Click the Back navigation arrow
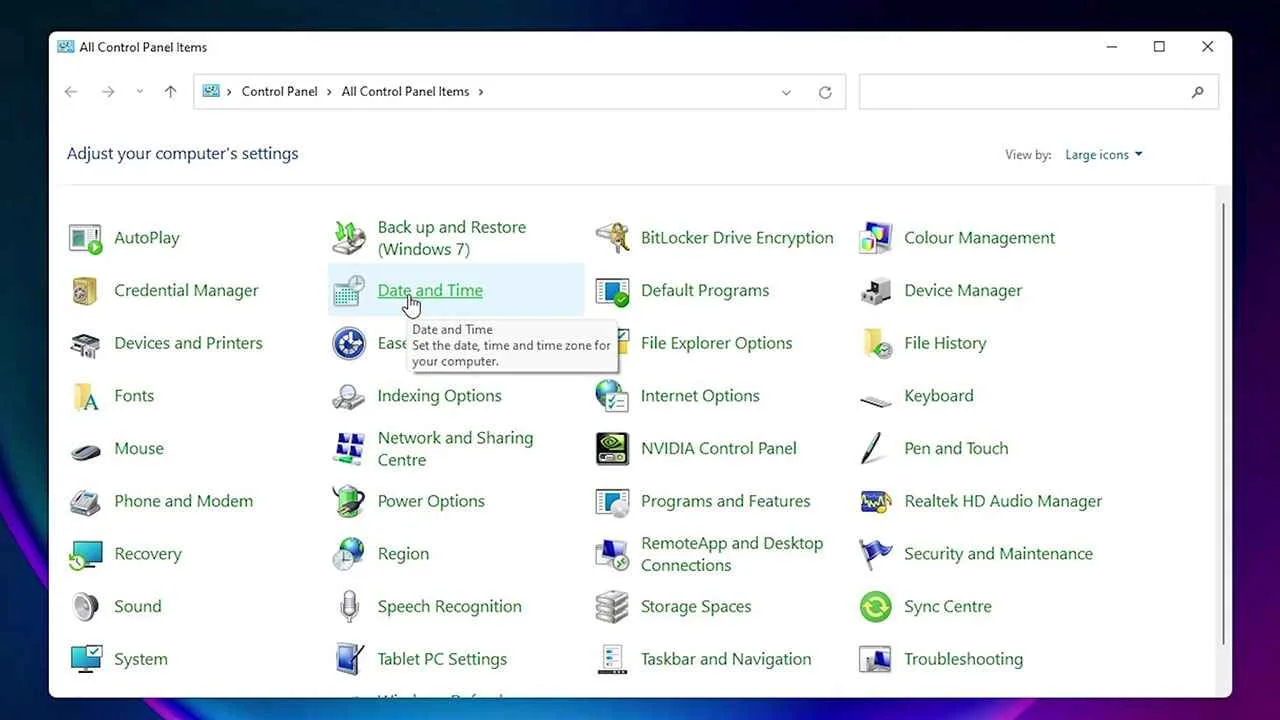 [71, 92]
